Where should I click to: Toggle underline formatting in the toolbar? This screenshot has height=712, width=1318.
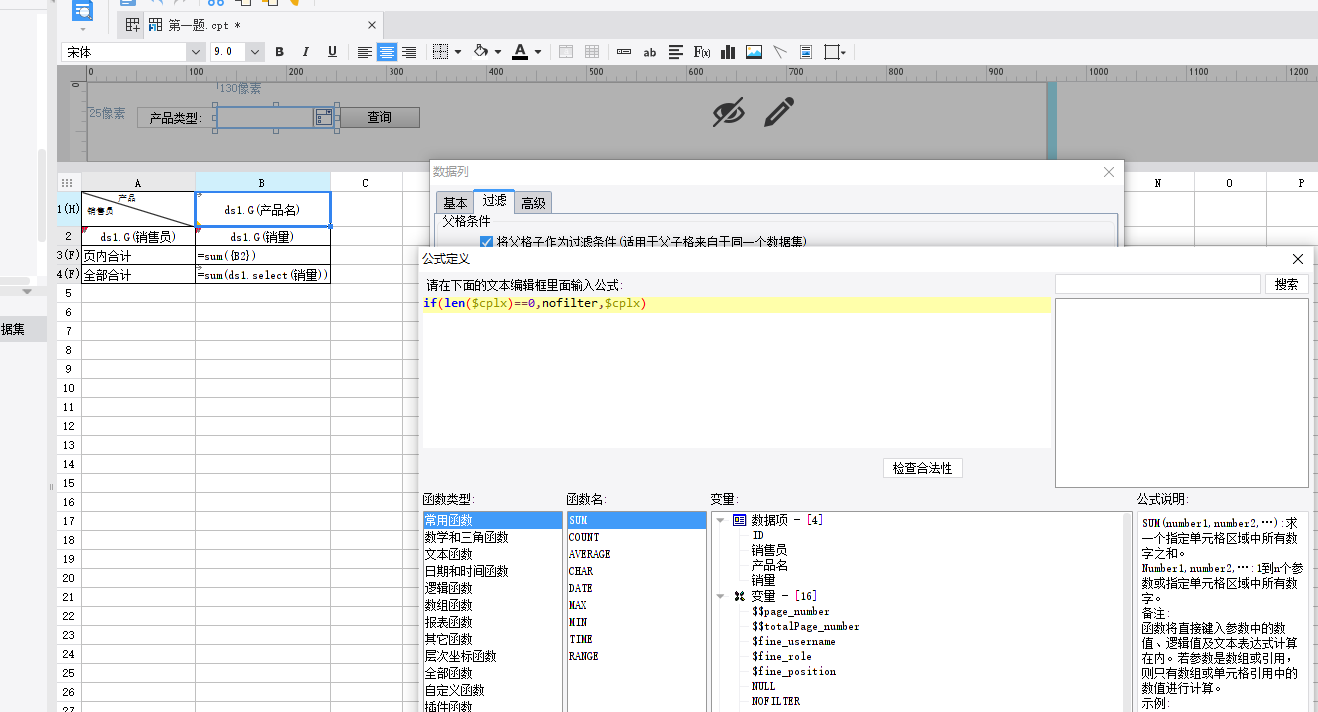[332, 52]
